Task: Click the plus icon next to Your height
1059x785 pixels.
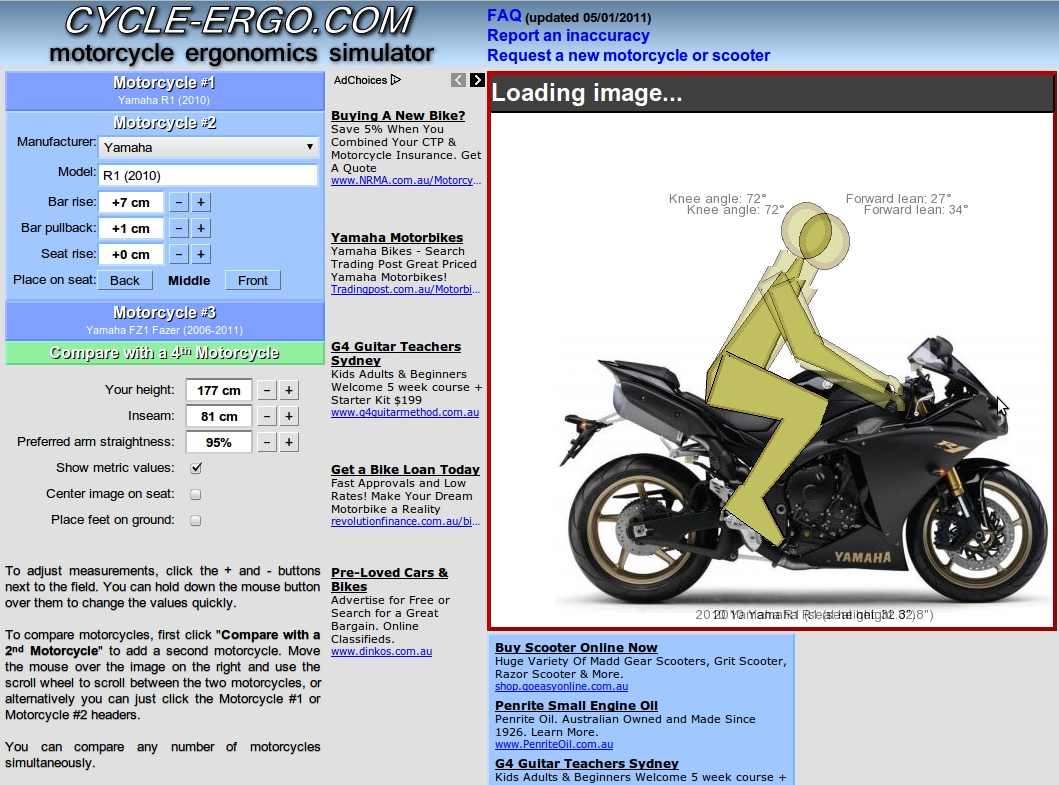Action: pyautogui.click(x=290, y=390)
